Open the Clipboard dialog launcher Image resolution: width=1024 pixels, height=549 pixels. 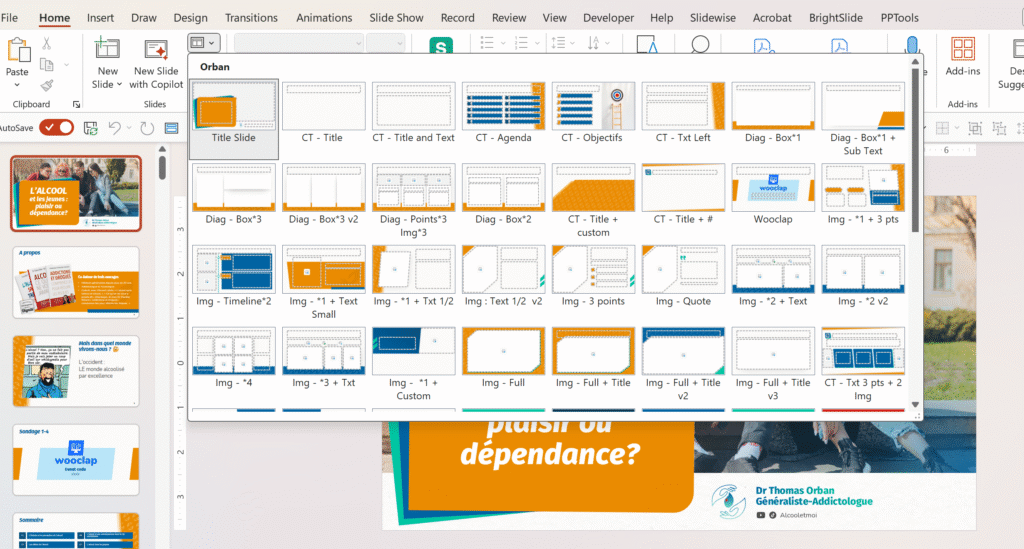pyautogui.click(x=76, y=105)
